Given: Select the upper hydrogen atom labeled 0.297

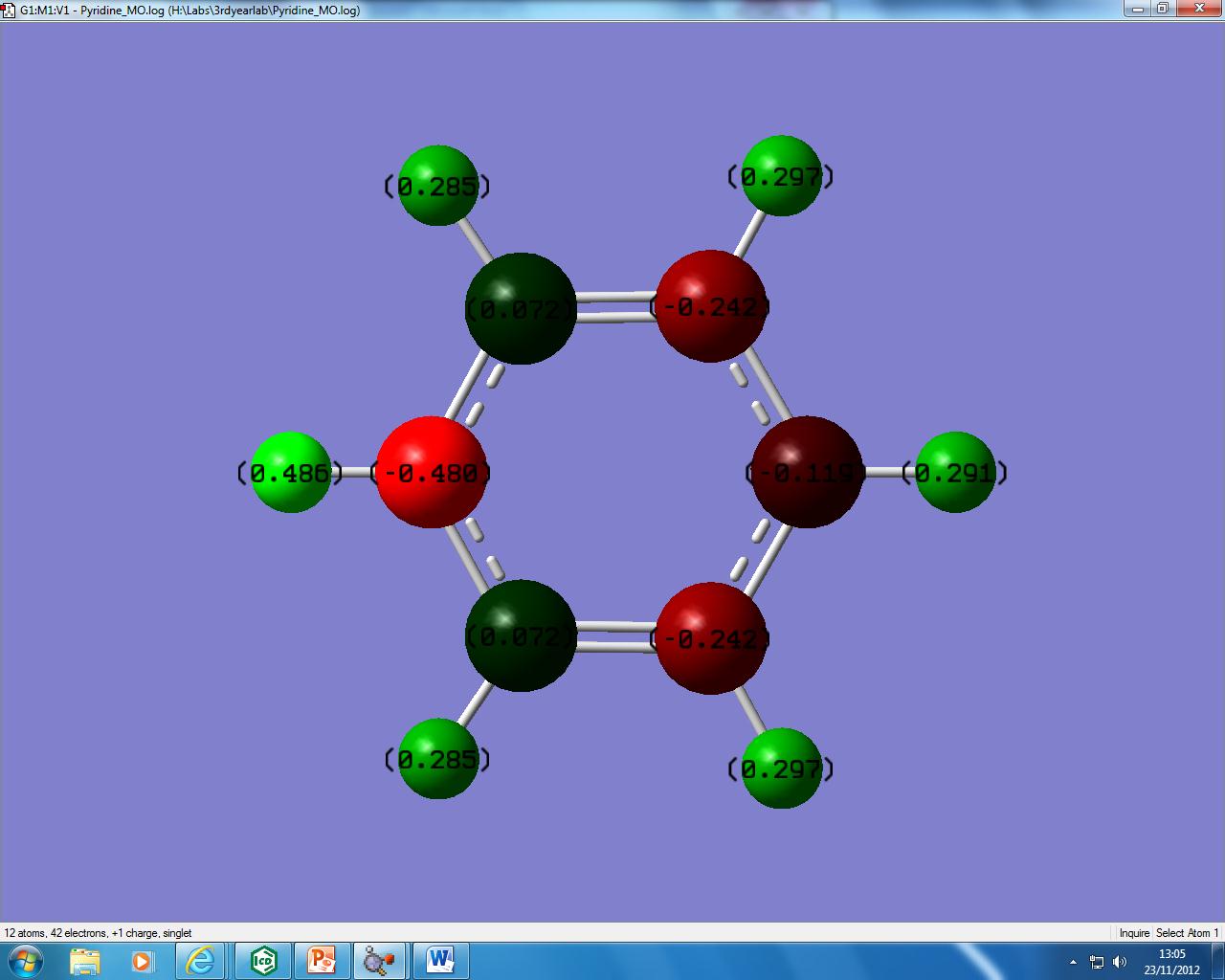Looking at the screenshot, I should (781, 176).
